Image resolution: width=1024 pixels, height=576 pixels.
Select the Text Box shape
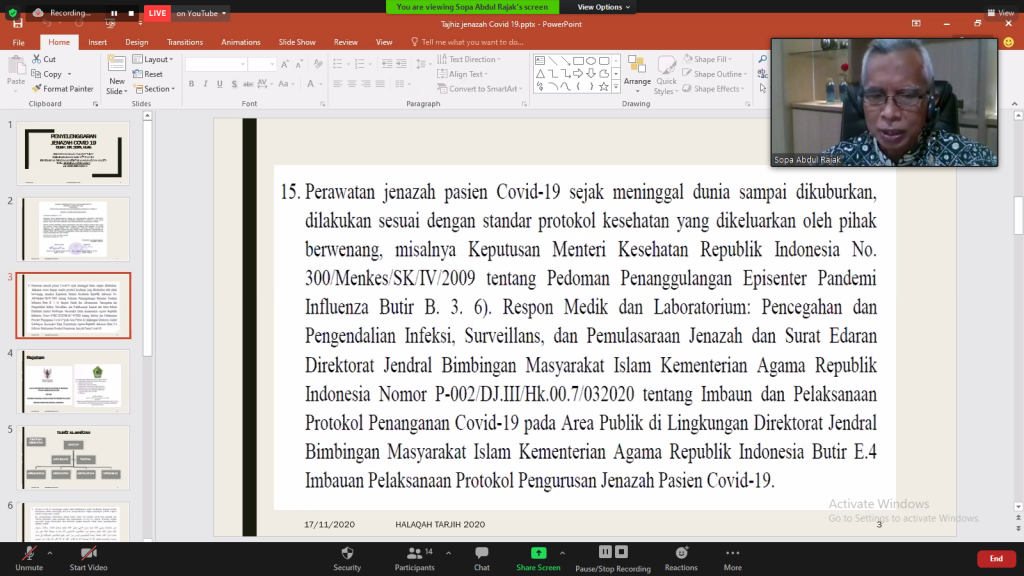(540, 61)
